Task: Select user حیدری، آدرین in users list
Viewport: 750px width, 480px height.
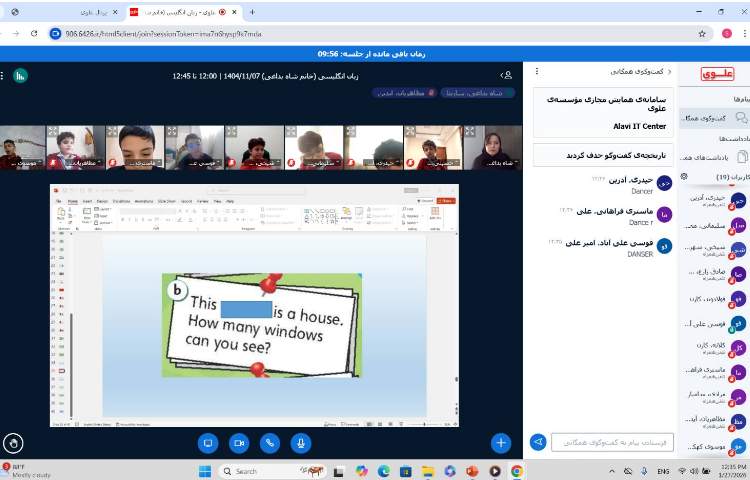Action: 717,200
